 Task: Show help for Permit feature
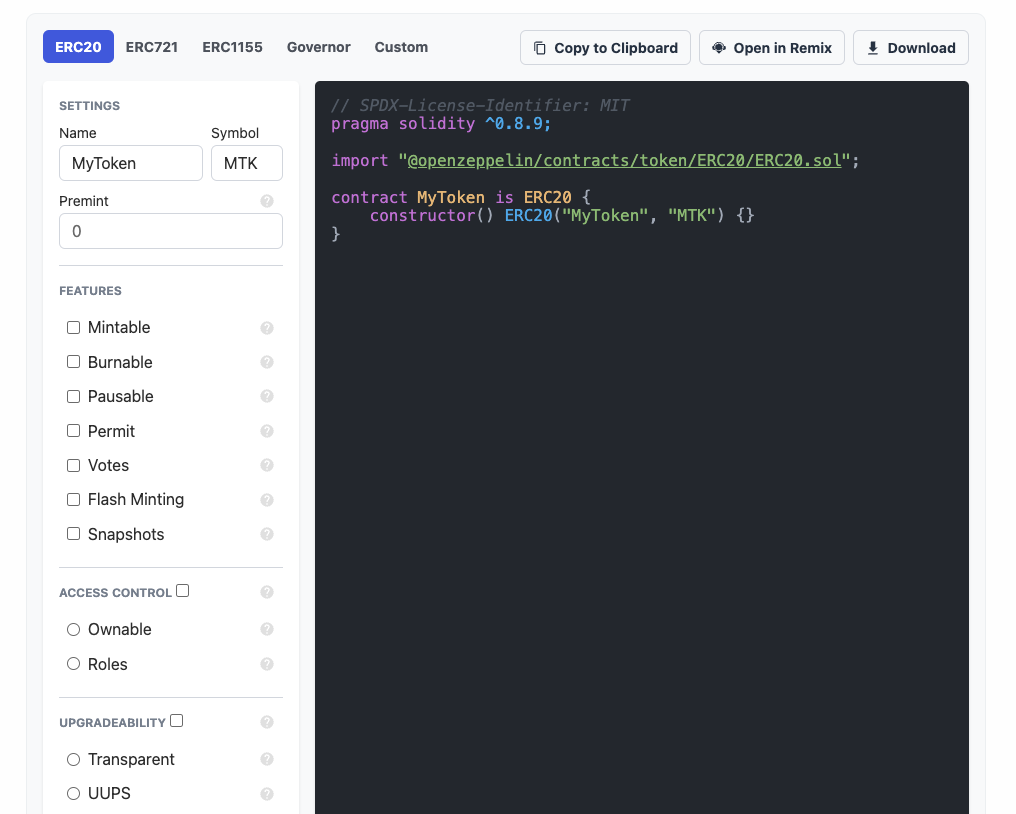[267, 431]
